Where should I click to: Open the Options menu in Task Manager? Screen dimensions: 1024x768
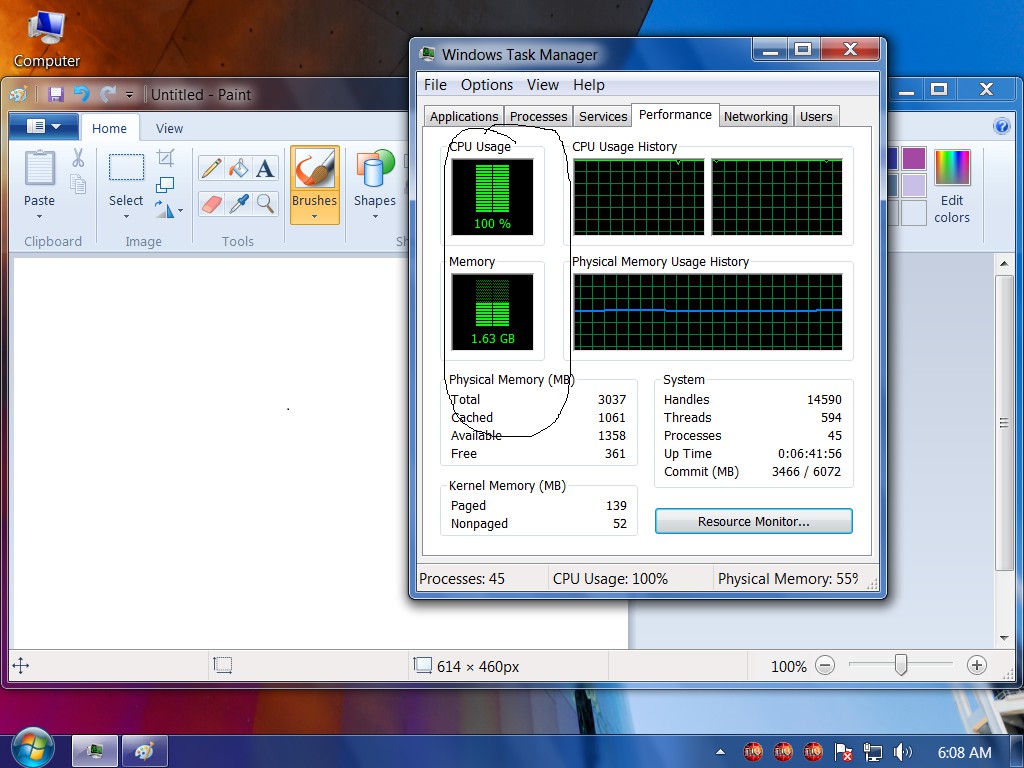coord(487,85)
